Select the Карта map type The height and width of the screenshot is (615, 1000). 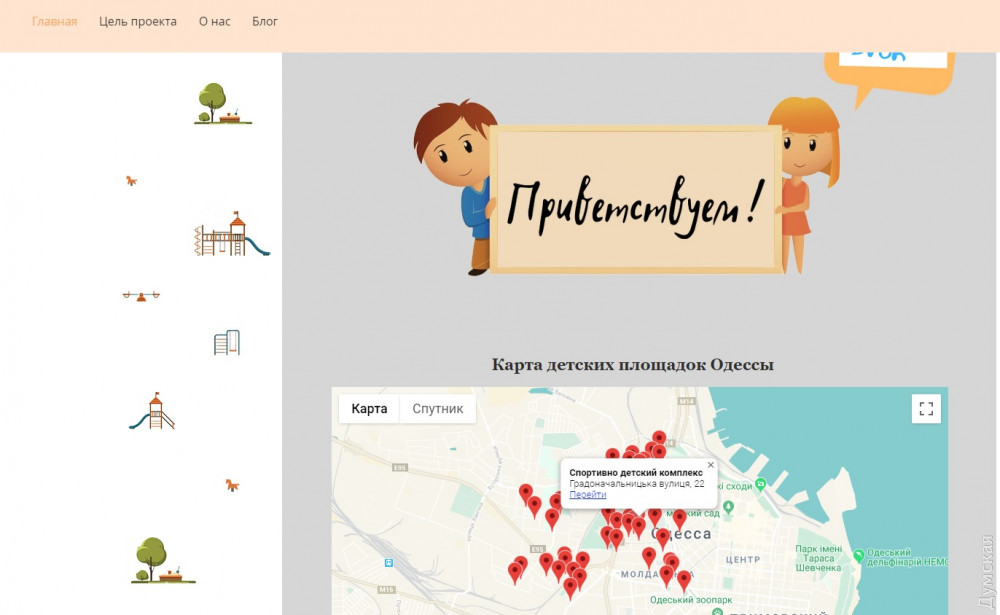point(369,409)
